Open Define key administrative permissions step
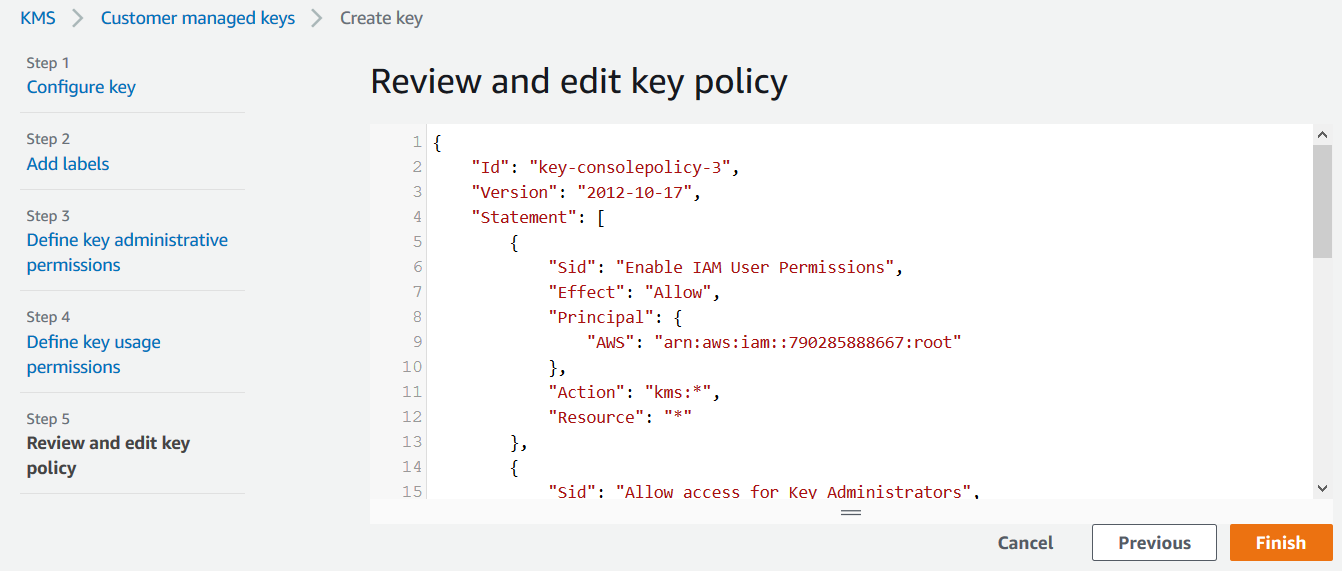The width and height of the screenshot is (1342, 571). point(127,252)
